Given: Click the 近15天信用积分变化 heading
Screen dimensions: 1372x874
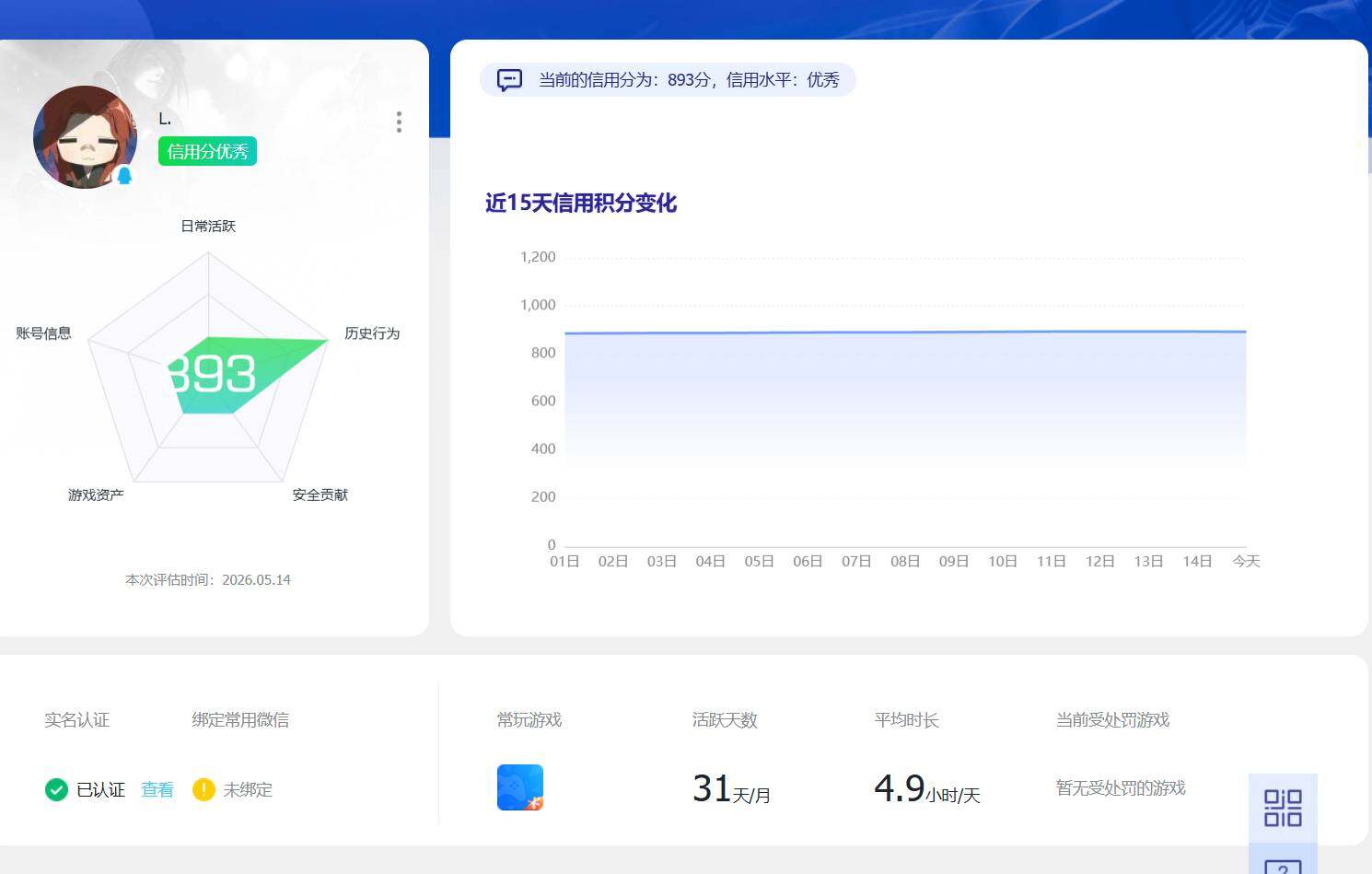Looking at the screenshot, I should 581,203.
